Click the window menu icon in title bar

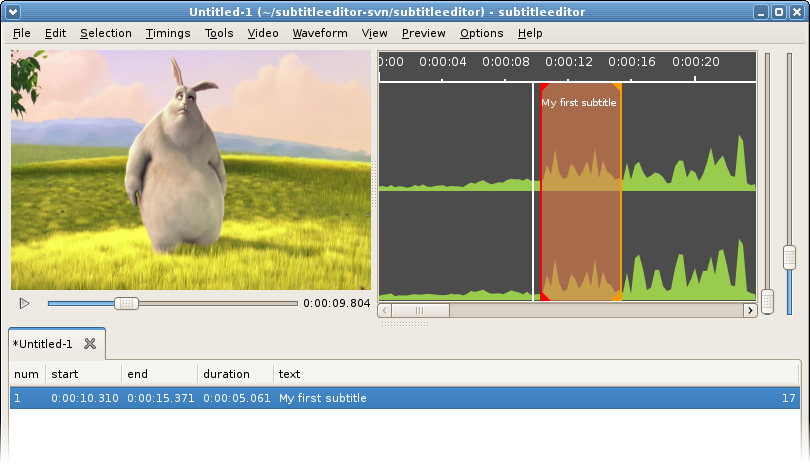coord(13,11)
